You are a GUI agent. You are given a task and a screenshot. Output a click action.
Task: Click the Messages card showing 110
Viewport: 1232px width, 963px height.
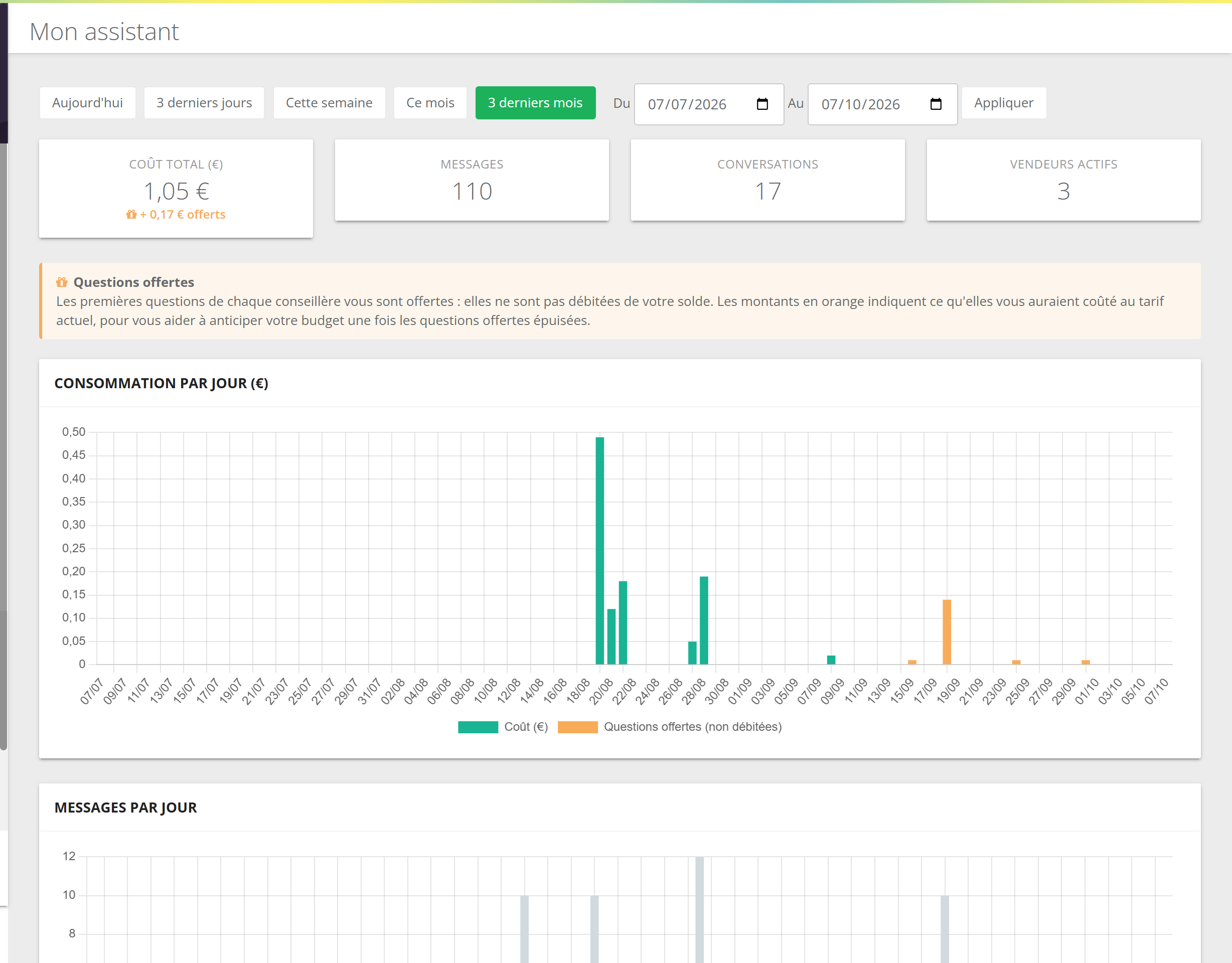472,180
